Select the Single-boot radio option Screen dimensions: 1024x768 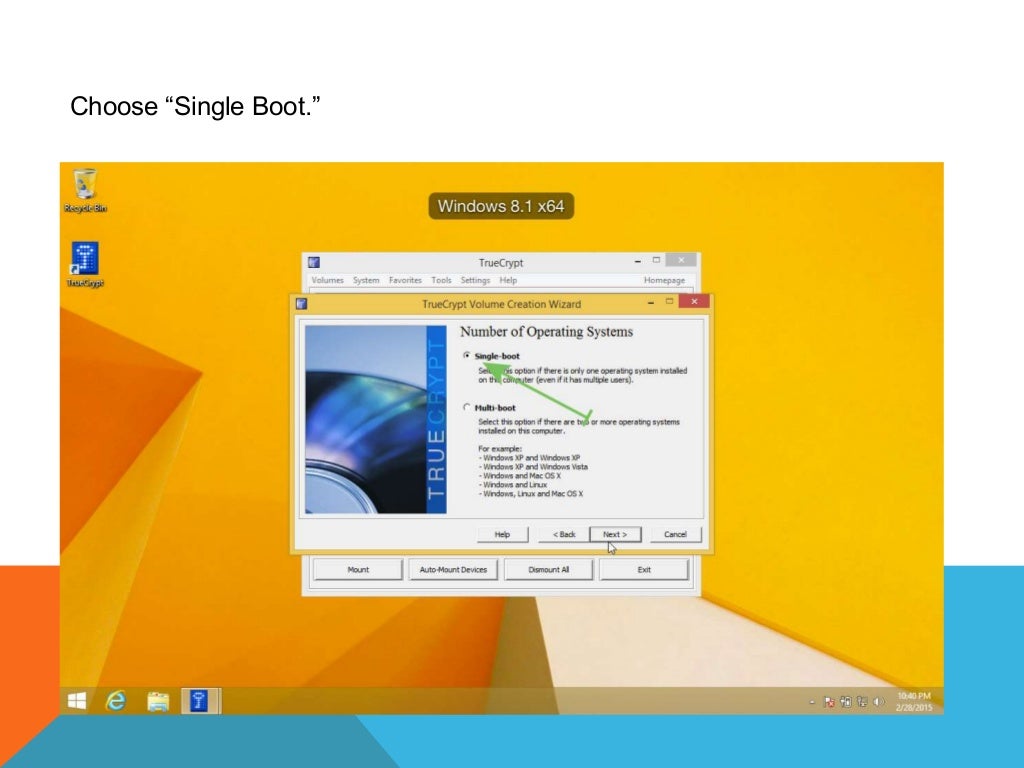click(466, 355)
